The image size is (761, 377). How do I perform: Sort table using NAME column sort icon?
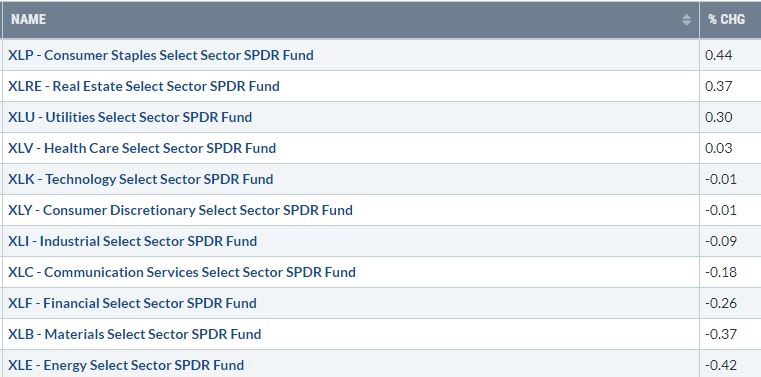coord(686,19)
